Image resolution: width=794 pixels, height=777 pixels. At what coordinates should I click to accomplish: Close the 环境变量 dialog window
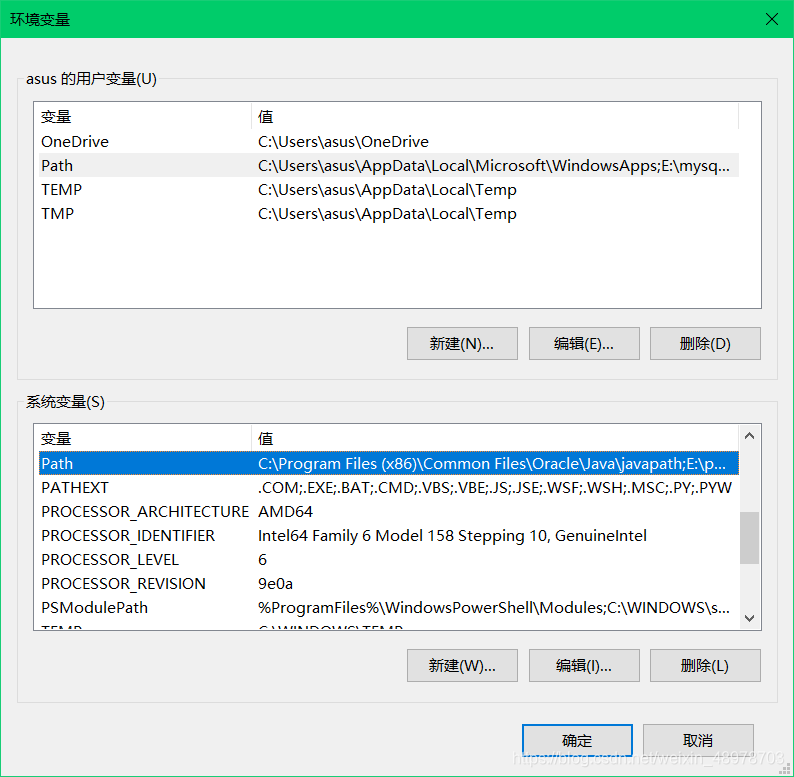click(771, 19)
